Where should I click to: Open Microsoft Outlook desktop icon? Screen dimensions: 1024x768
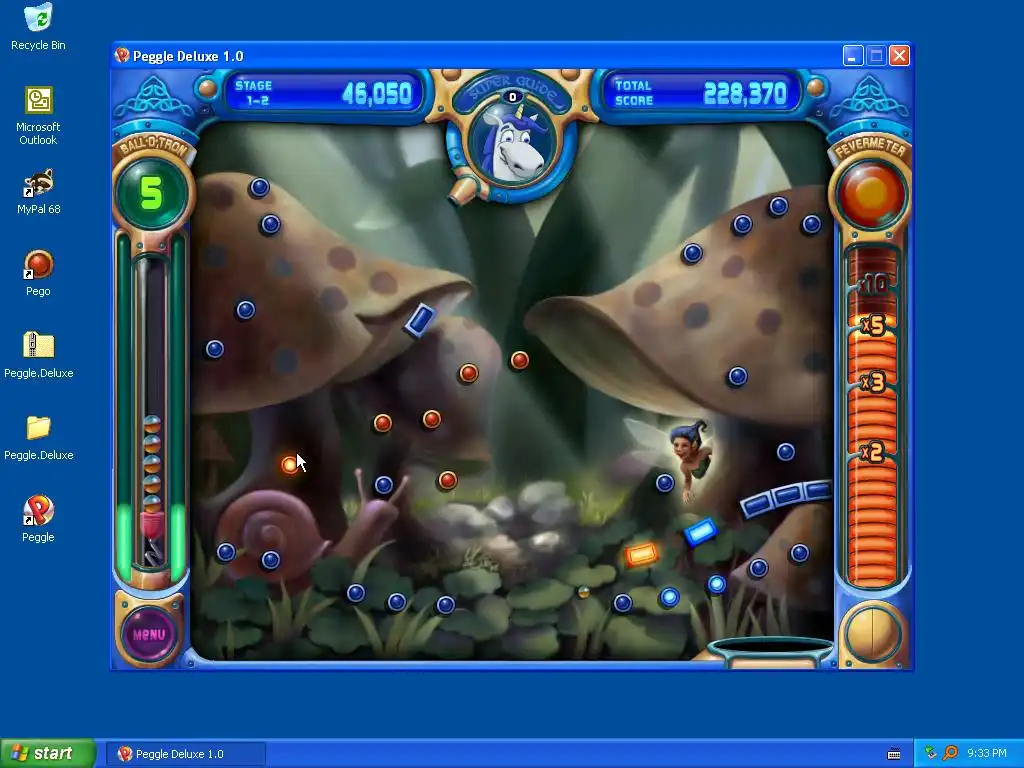38,116
